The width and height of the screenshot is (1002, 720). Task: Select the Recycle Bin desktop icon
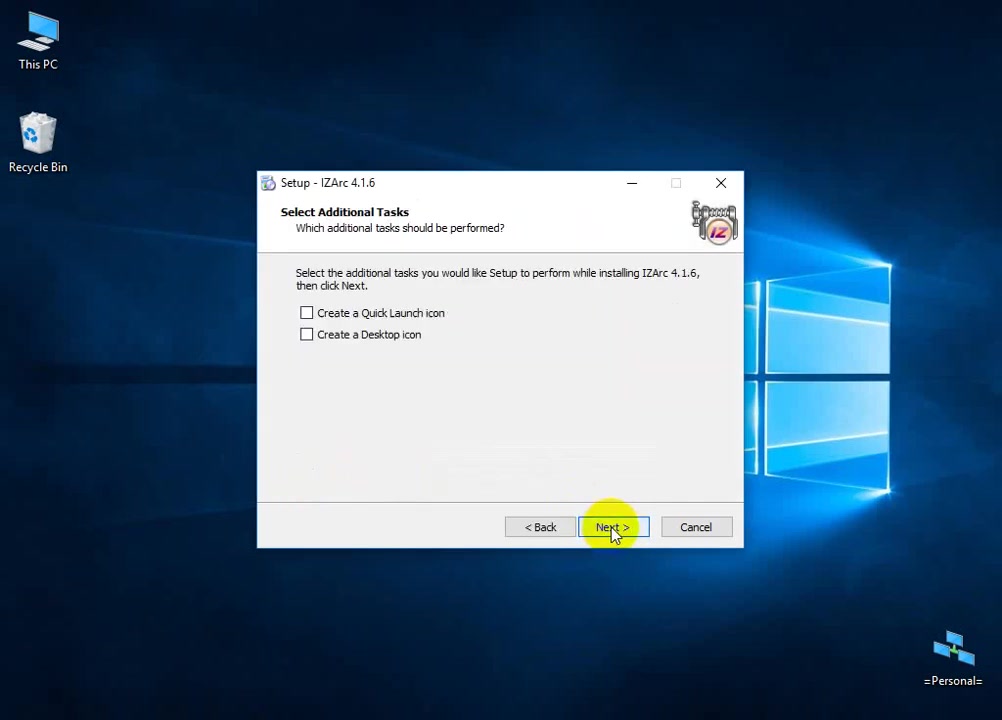[38, 142]
